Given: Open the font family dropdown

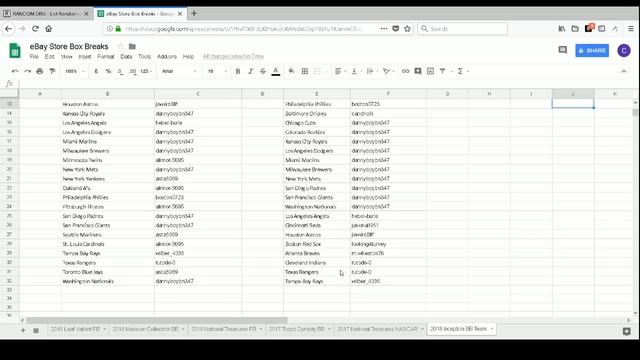Looking at the screenshot, I should 179,71.
